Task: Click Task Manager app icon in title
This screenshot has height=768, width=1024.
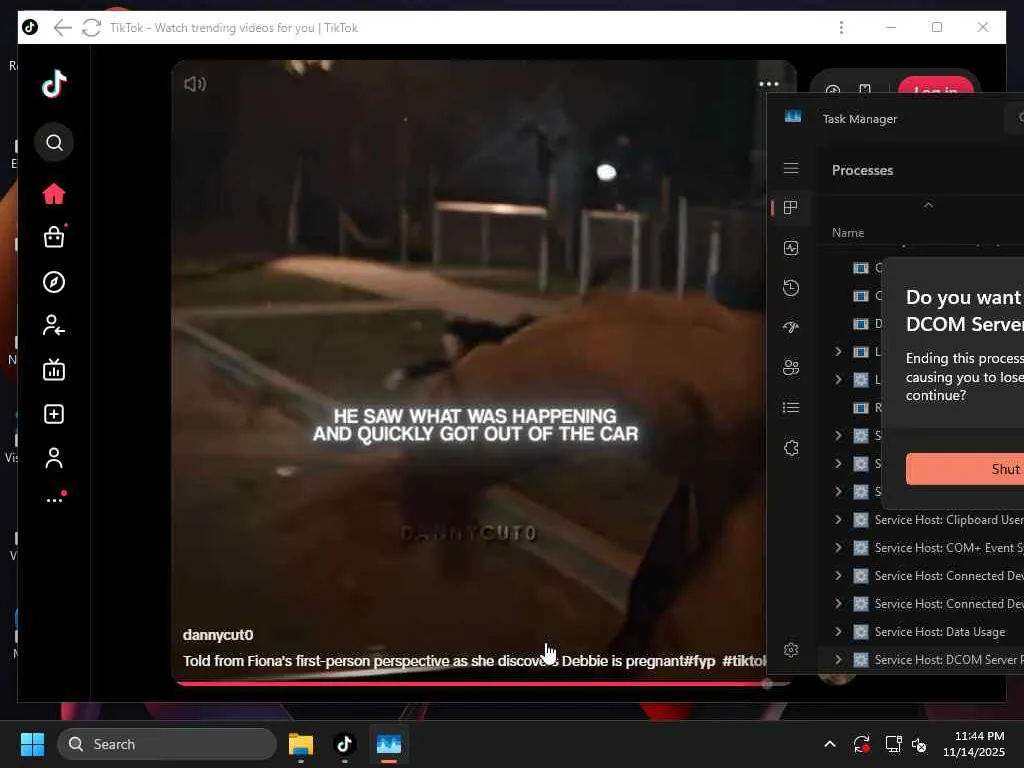Action: pyautogui.click(x=793, y=116)
